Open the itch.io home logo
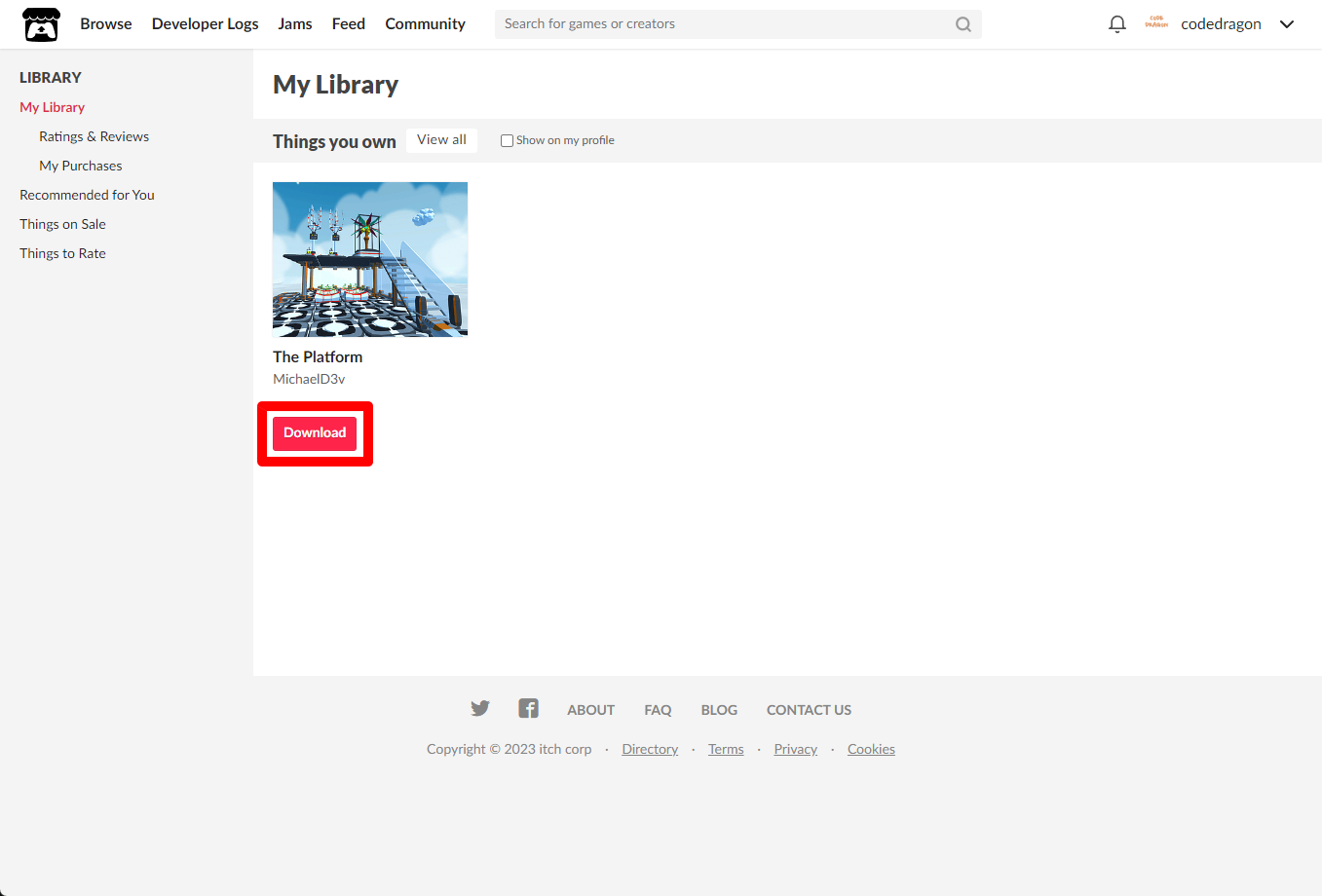This screenshot has height=896, width=1322. pos(41,24)
